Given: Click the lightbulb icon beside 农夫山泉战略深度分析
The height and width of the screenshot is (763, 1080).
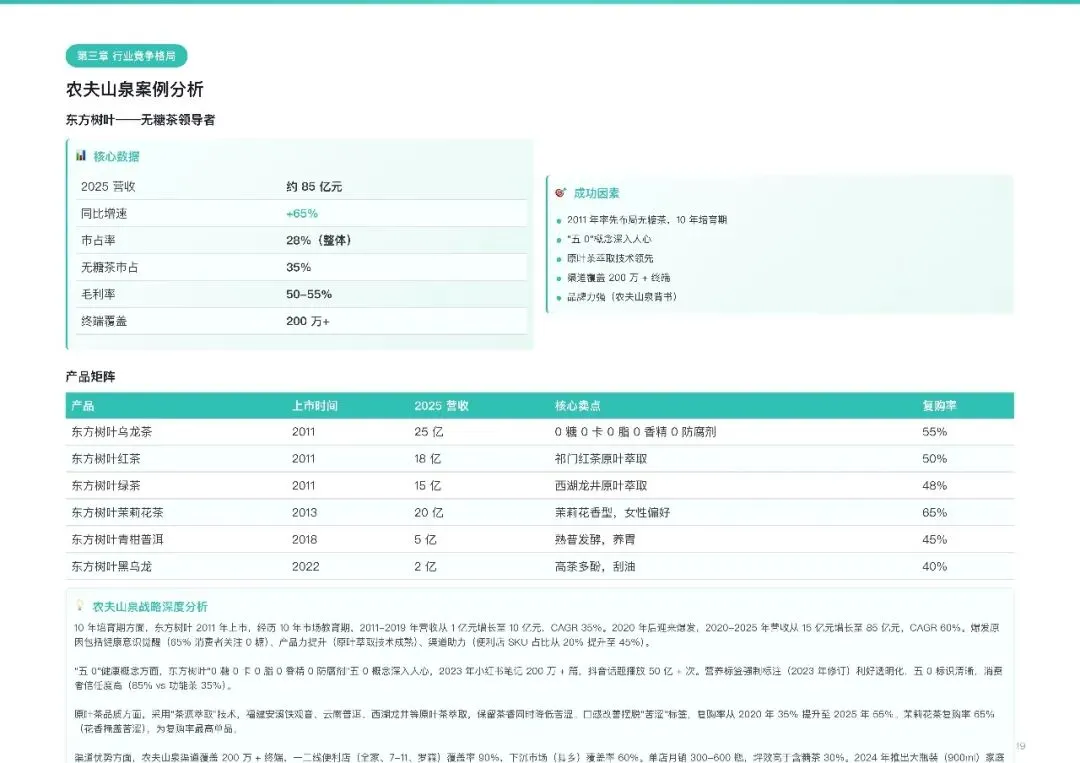Looking at the screenshot, I should pos(80,605).
